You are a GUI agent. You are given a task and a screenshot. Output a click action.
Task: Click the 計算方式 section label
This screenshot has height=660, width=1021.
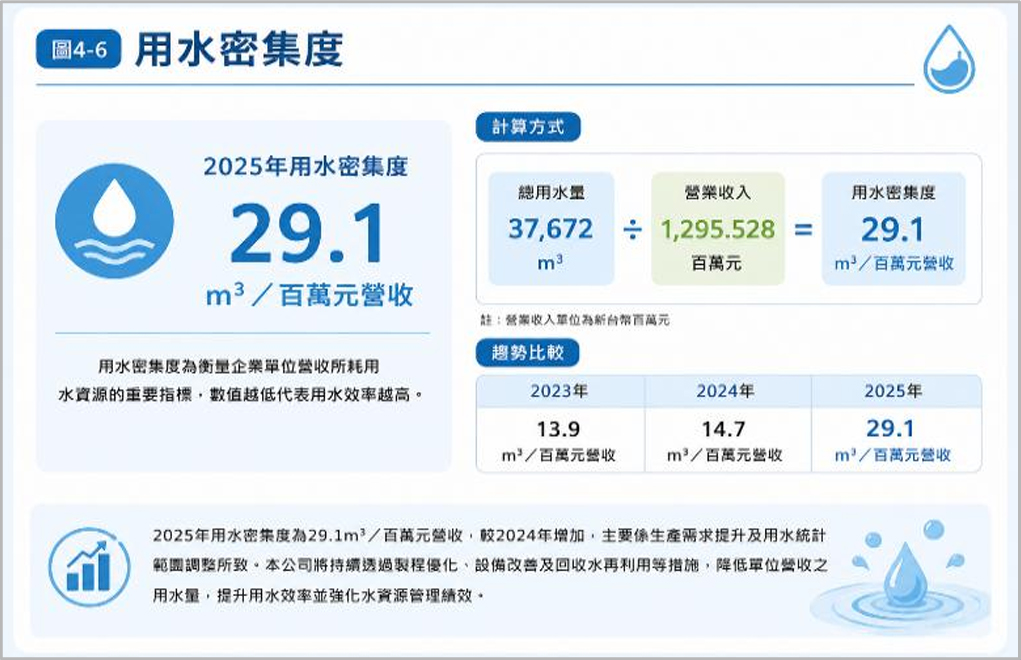[527, 127]
